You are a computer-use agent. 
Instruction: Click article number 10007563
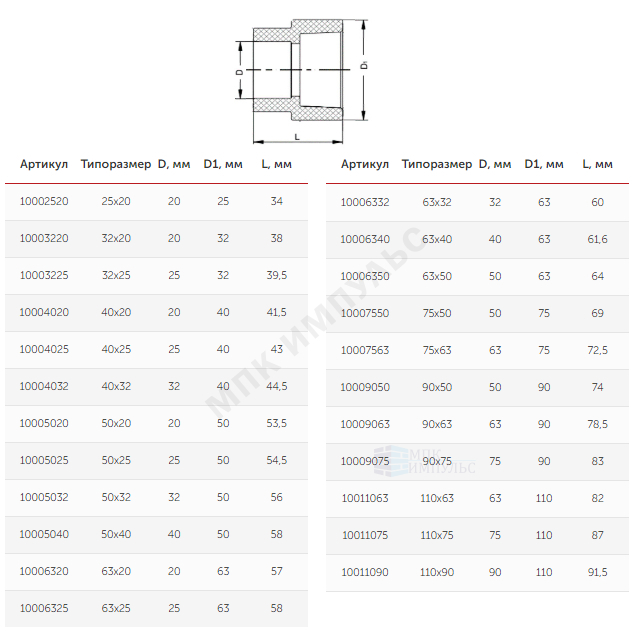pos(365,350)
